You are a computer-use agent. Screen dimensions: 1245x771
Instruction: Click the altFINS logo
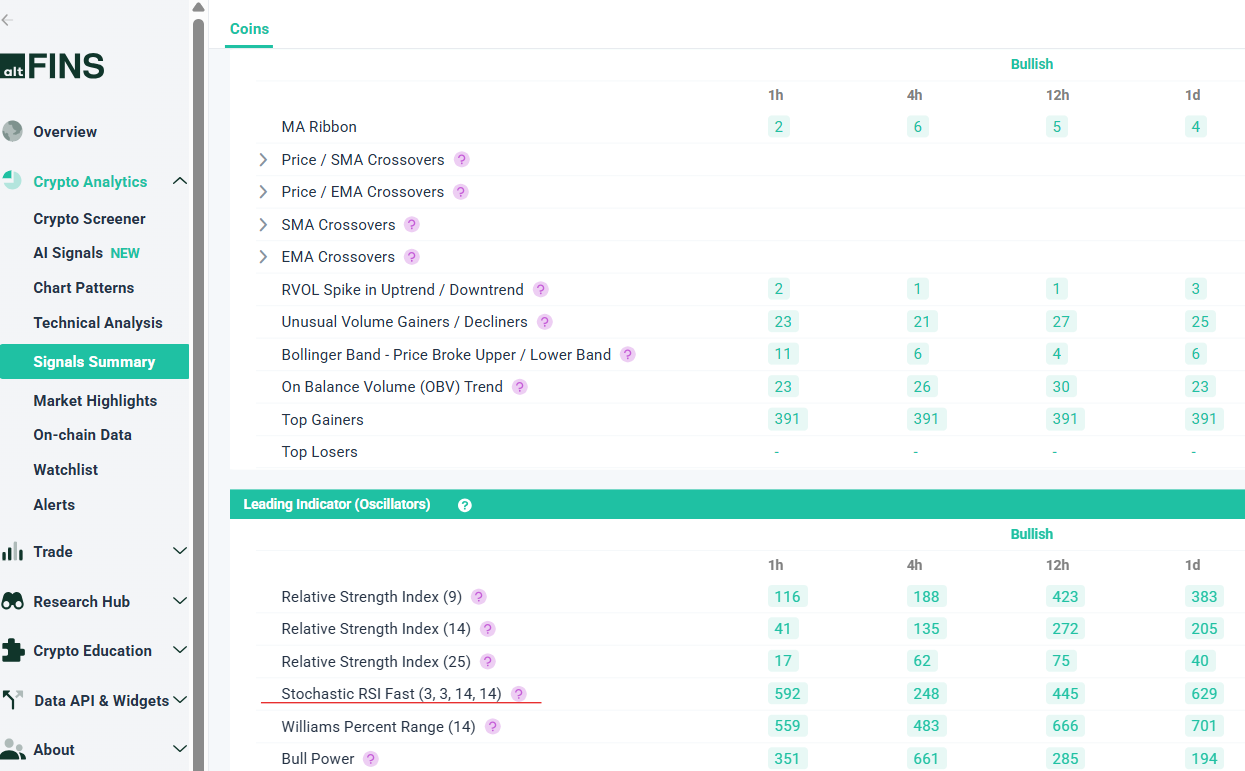point(53,67)
